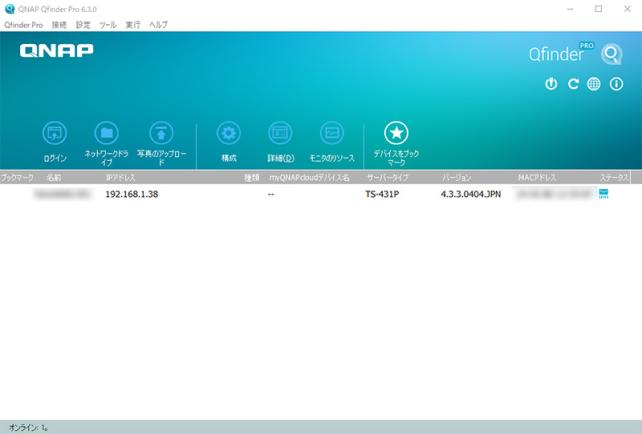Sort by the ステータス (Status) column header
Viewport: 642px width, 434px height.
click(614, 178)
